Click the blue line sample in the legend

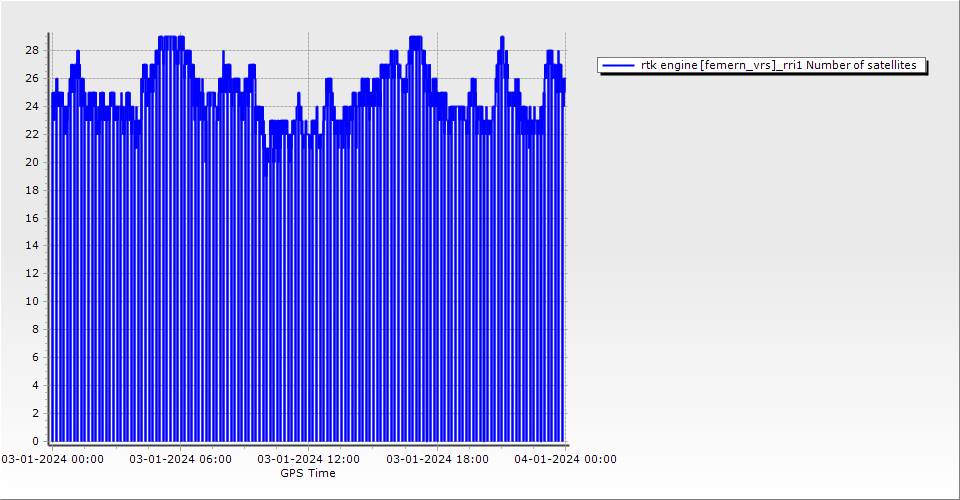tap(618, 65)
